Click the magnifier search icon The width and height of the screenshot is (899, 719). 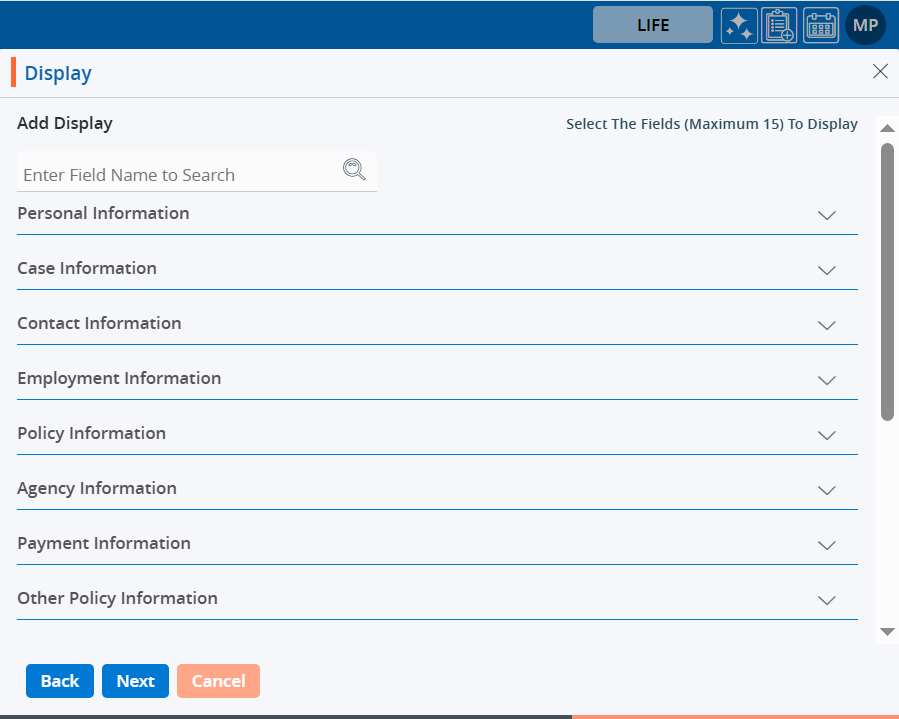coord(354,169)
